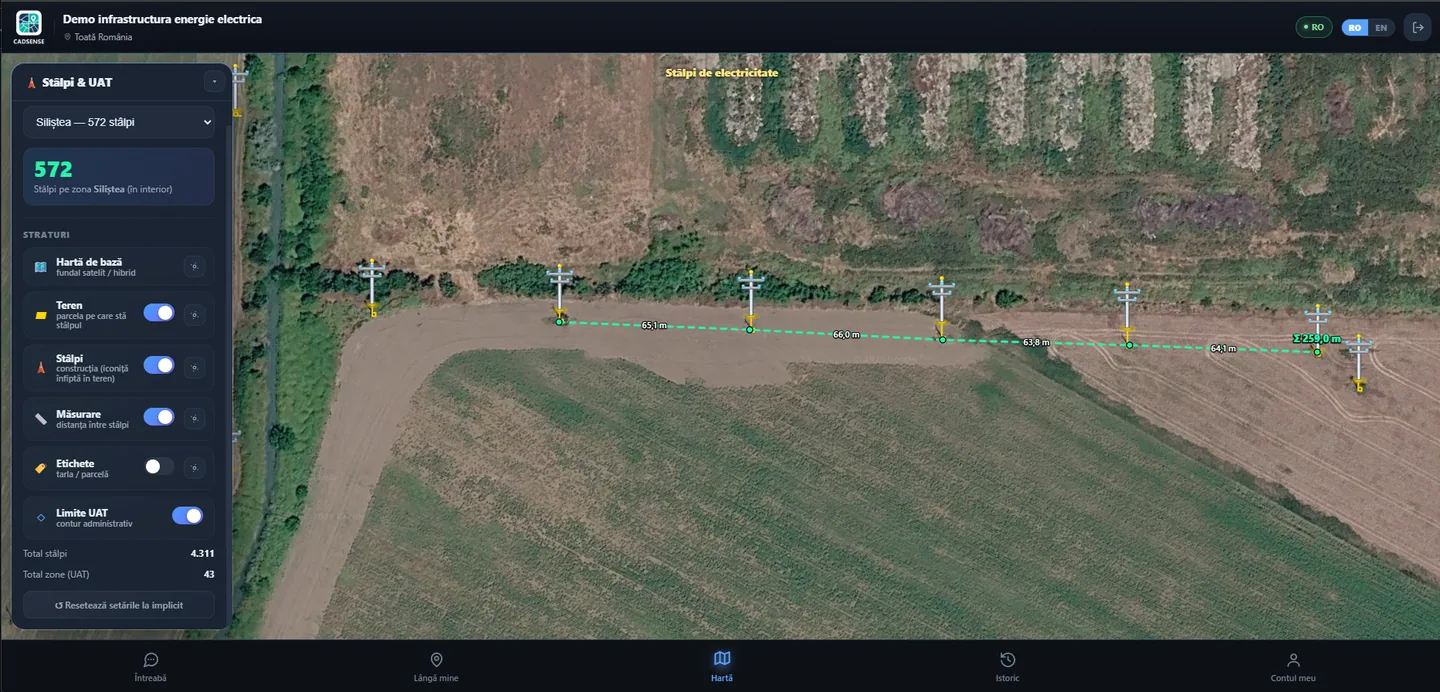
Task: Select the Hartă tab
Action: pyautogui.click(x=722, y=667)
